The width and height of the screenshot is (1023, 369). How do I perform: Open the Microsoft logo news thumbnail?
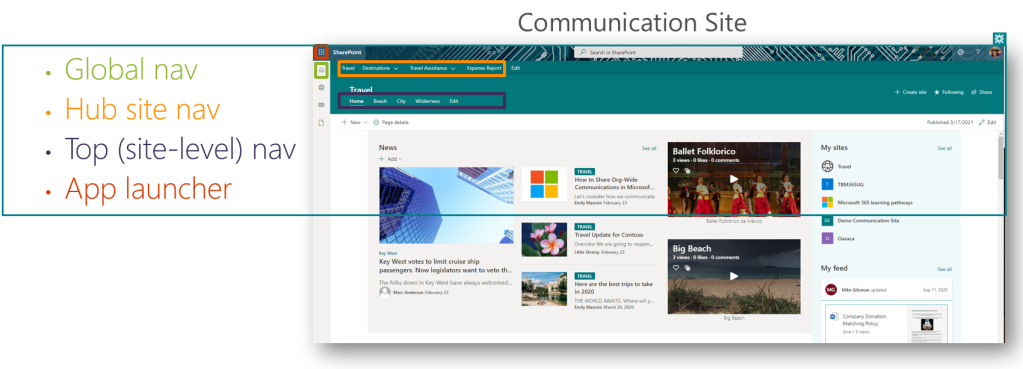[x=544, y=184]
